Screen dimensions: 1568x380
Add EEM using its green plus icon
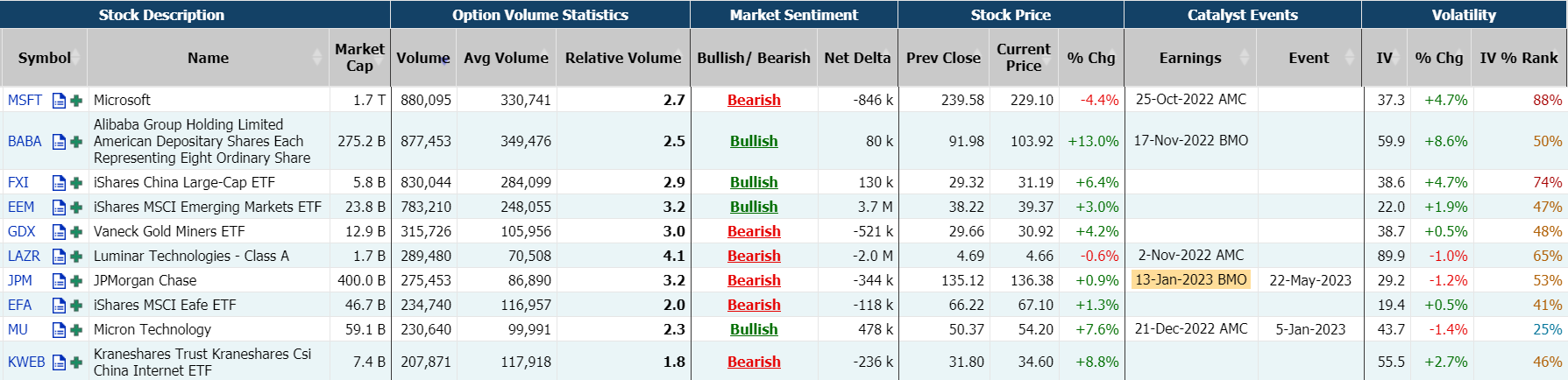pyautogui.click(x=76, y=208)
